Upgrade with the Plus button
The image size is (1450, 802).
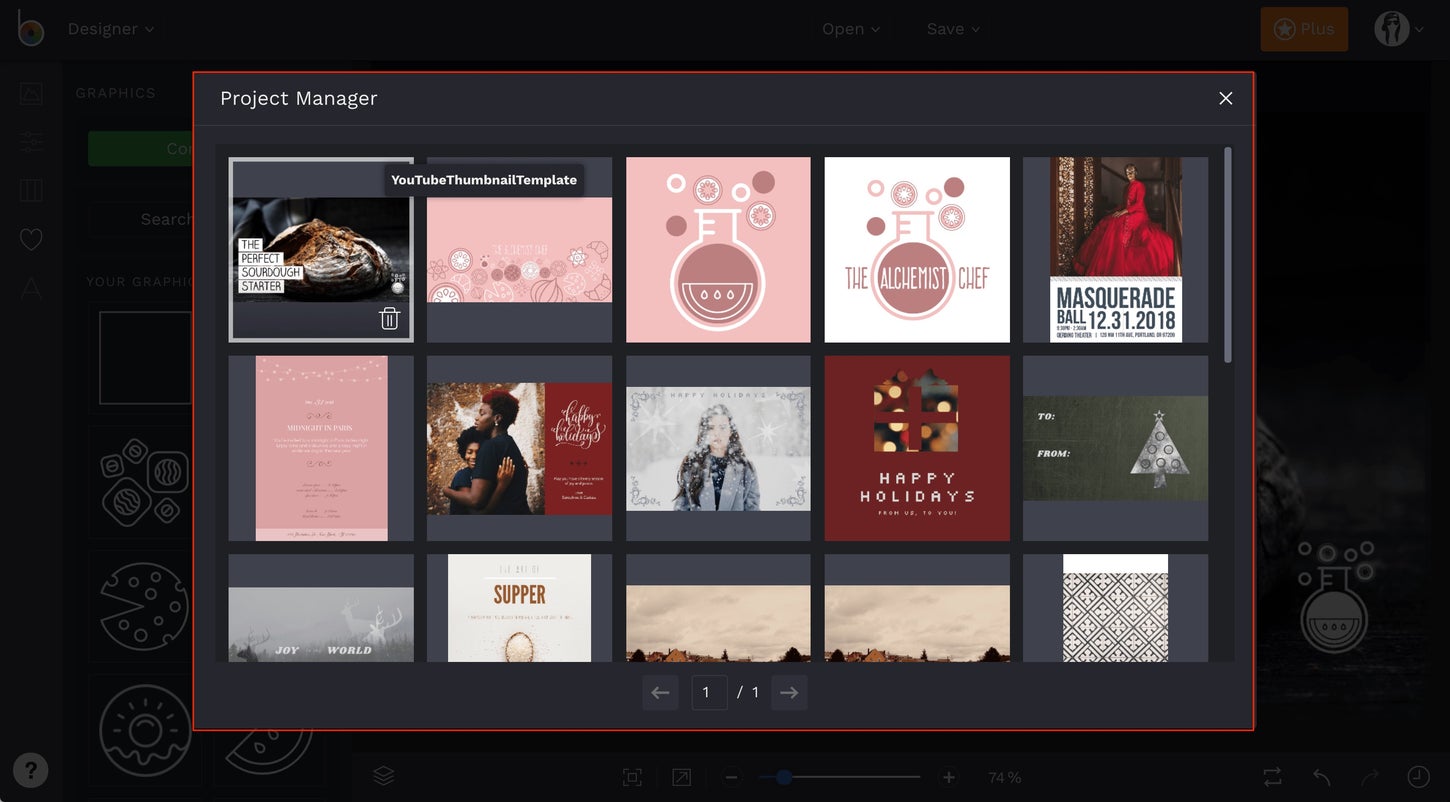tap(1303, 28)
